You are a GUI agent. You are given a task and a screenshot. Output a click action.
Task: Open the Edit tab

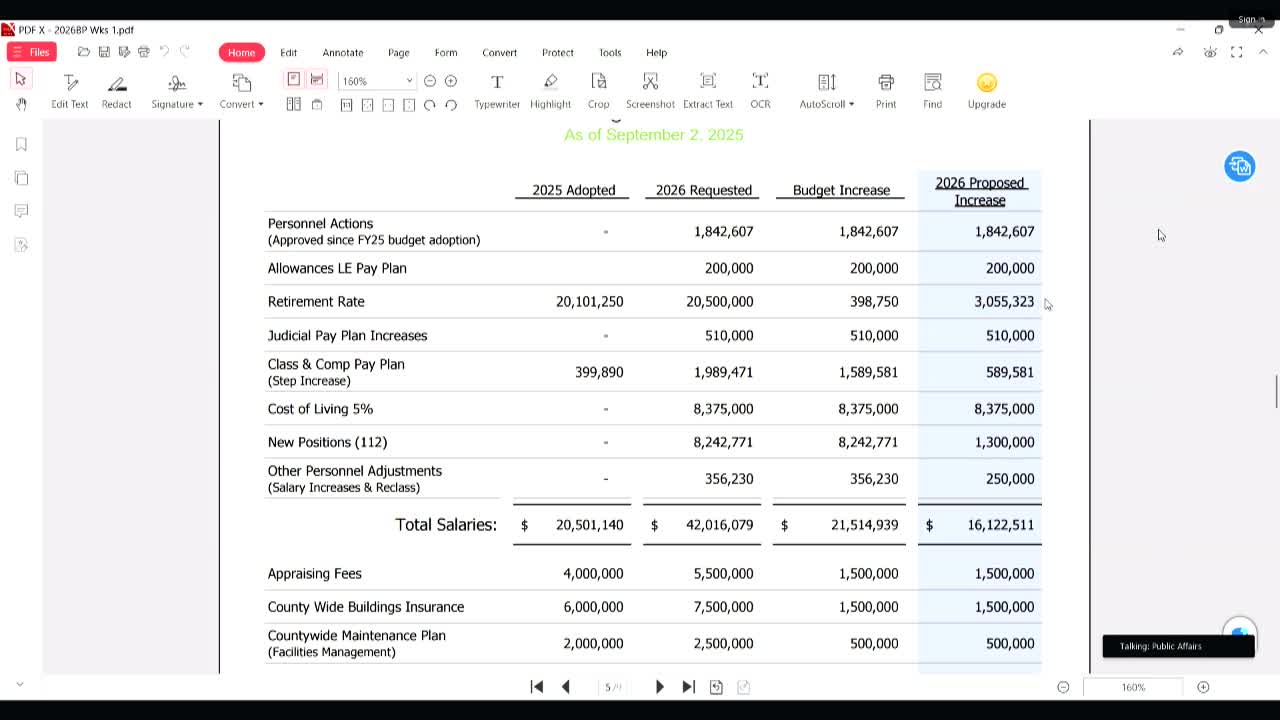click(288, 52)
